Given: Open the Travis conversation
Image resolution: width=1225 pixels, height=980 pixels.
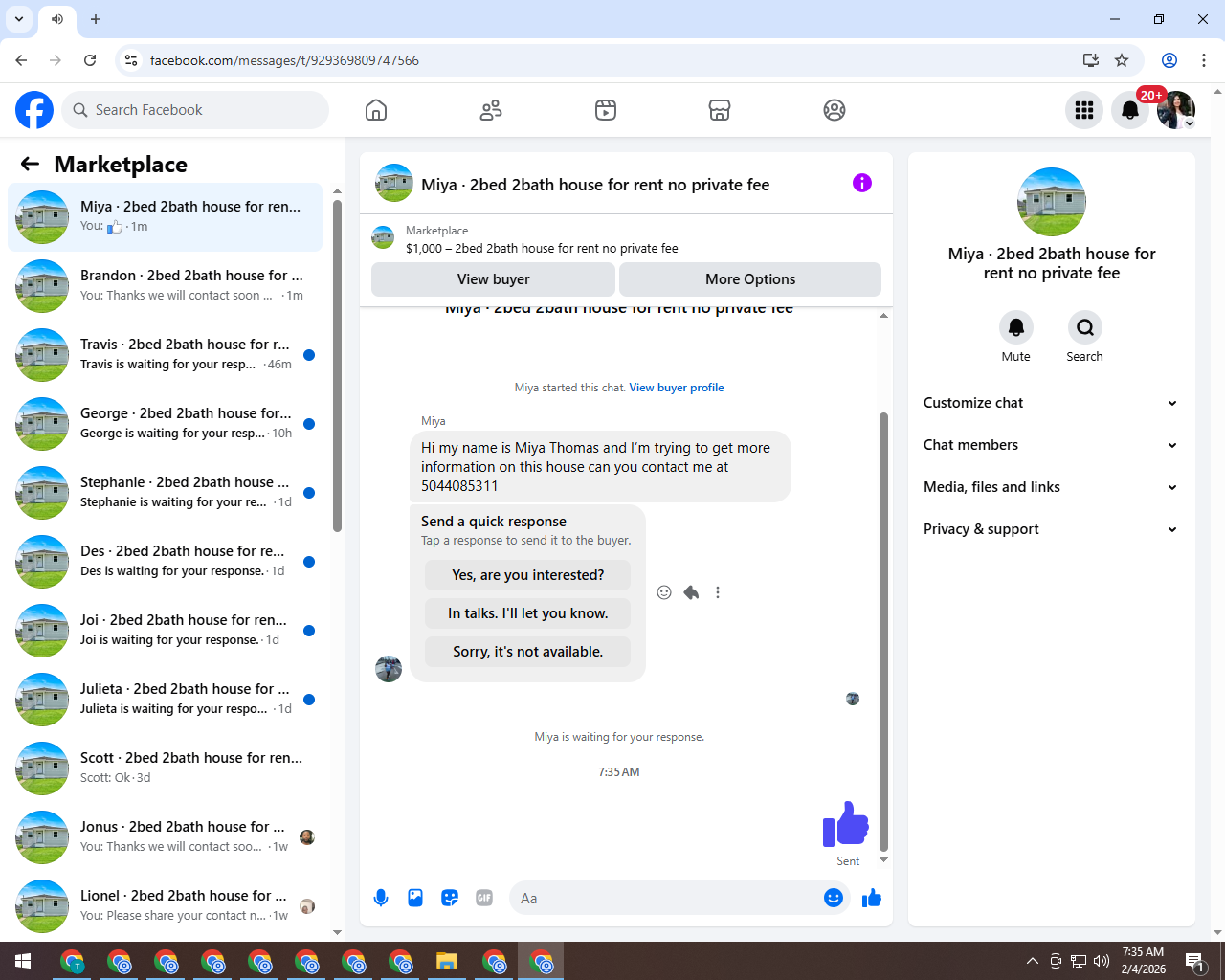Looking at the screenshot, I should pyautogui.click(x=166, y=355).
